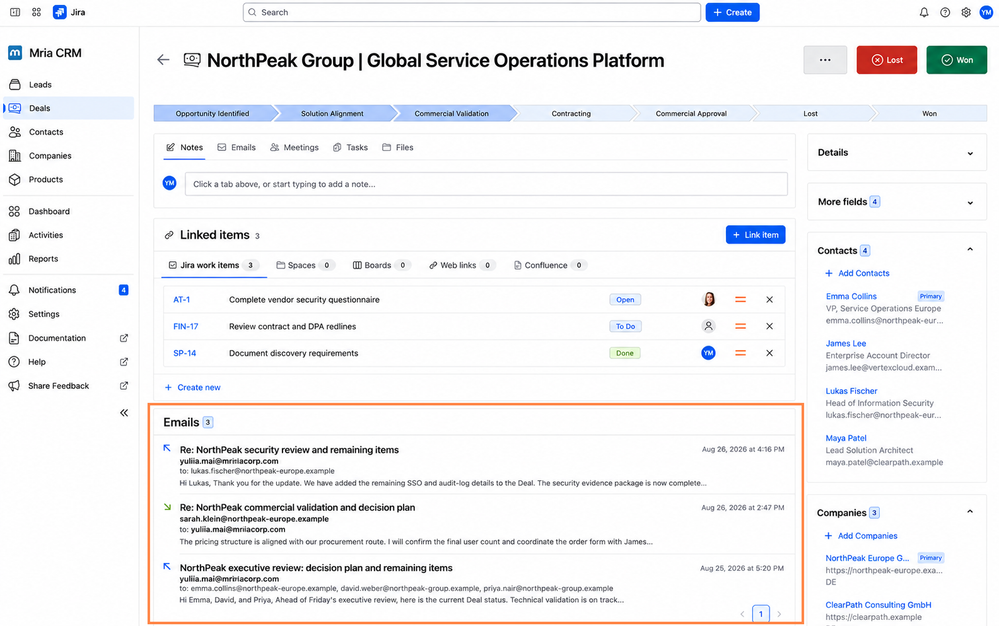Open notifications bell in top bar
Viewport: 999px width, 626px height.
pyautogui.click(x=924, y=12)
